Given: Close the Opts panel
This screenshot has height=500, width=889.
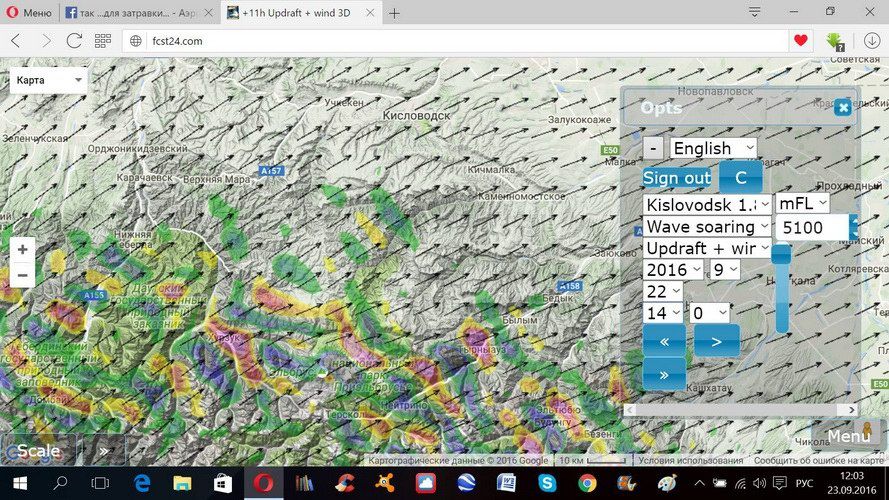Looking at the screenshot, I should pyautogui.click(x=843, y=107).
